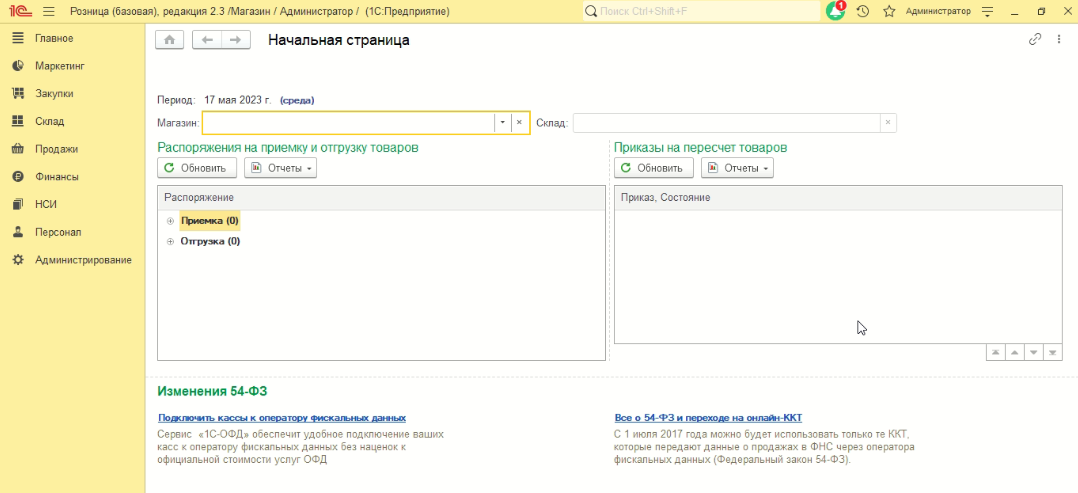The width and height of the screenshot is (1078, 493).
Task: Open service settings lines icon
Action: tap(989, 12)
